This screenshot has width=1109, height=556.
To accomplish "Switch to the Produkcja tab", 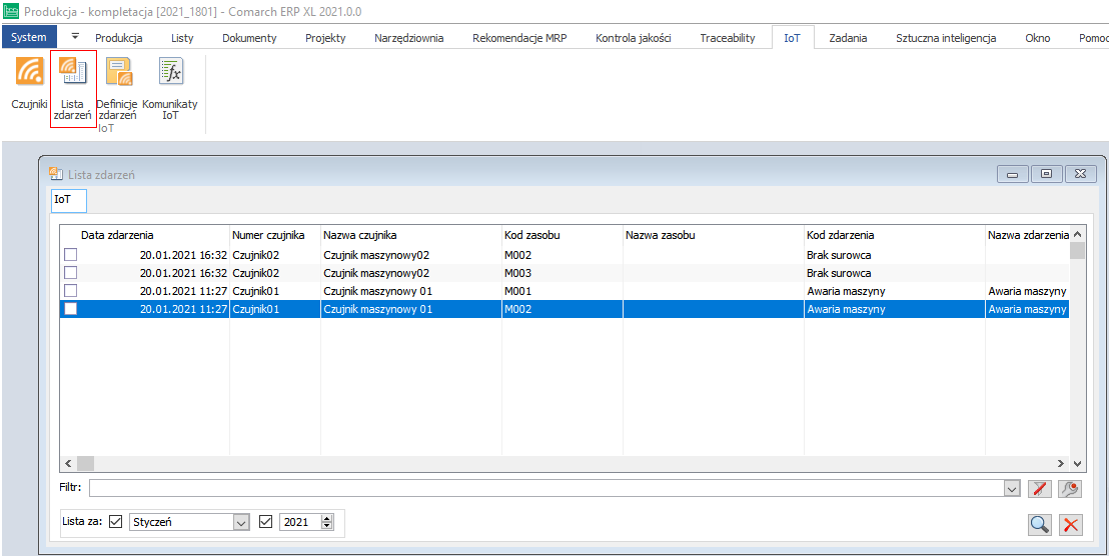I will pyautogui.click(x=119, y=38).
